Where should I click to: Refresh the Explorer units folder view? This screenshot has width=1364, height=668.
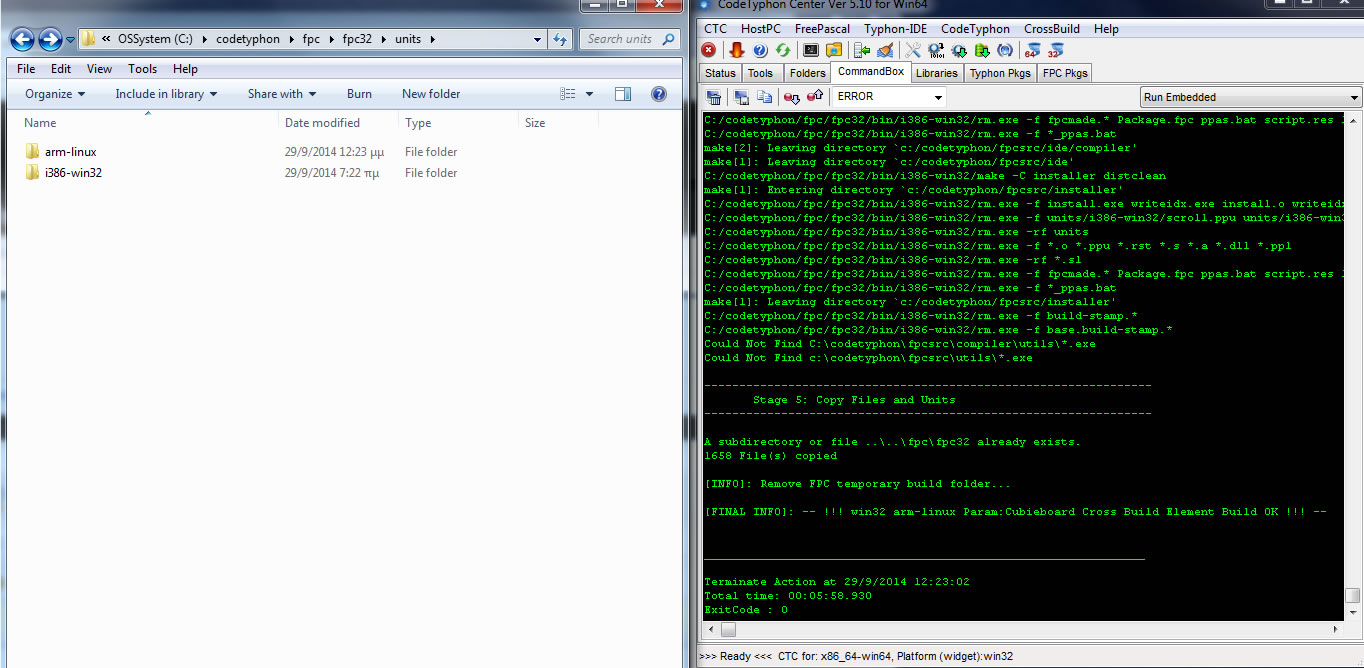pyautogui.click(x=561, y=40)
